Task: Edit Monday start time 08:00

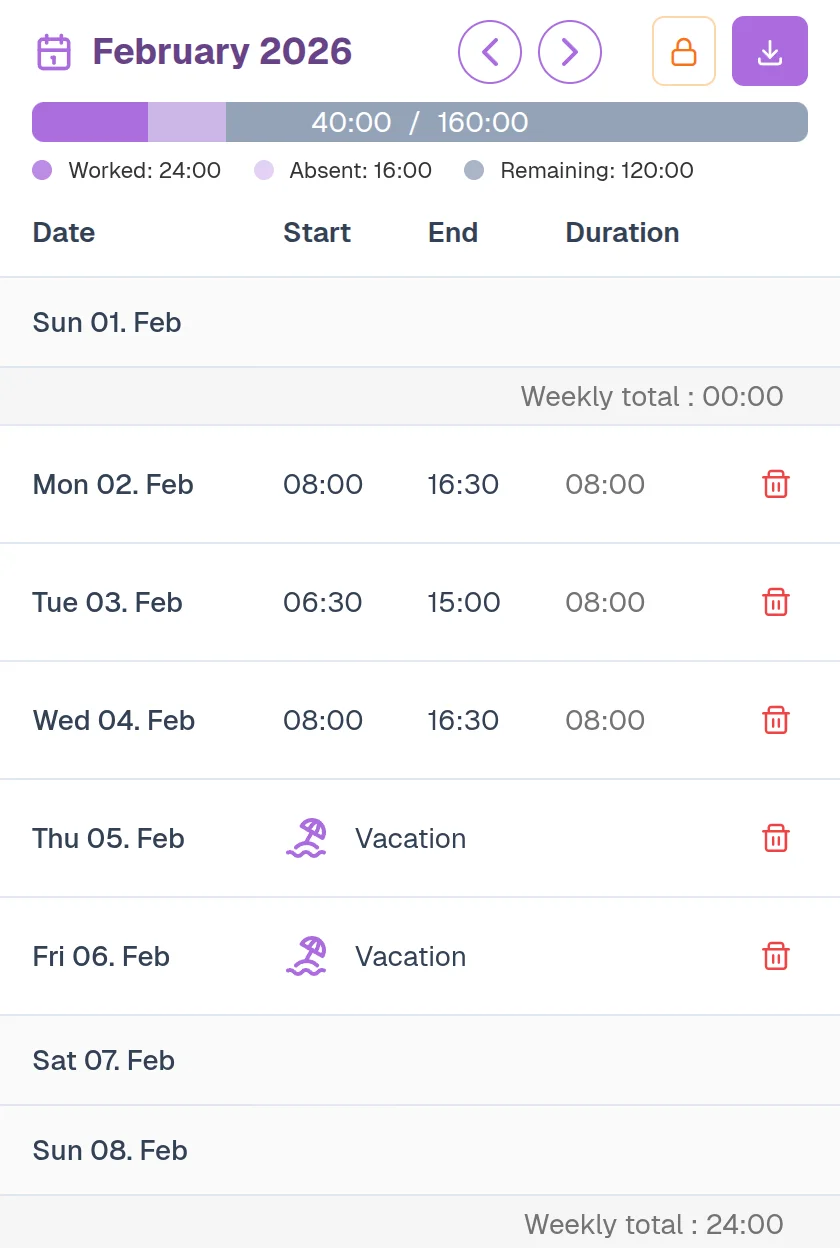Action: 323,485
